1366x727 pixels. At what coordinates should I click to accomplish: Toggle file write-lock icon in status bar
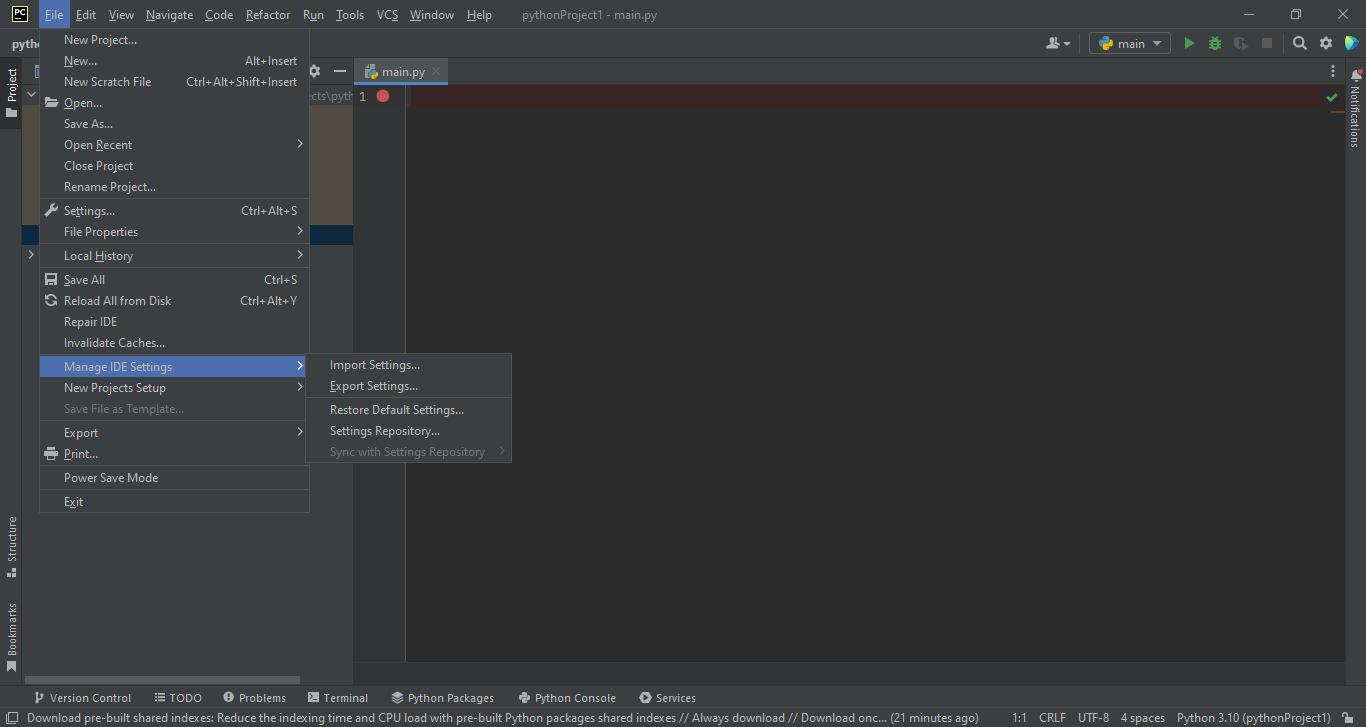point(1349,717)
